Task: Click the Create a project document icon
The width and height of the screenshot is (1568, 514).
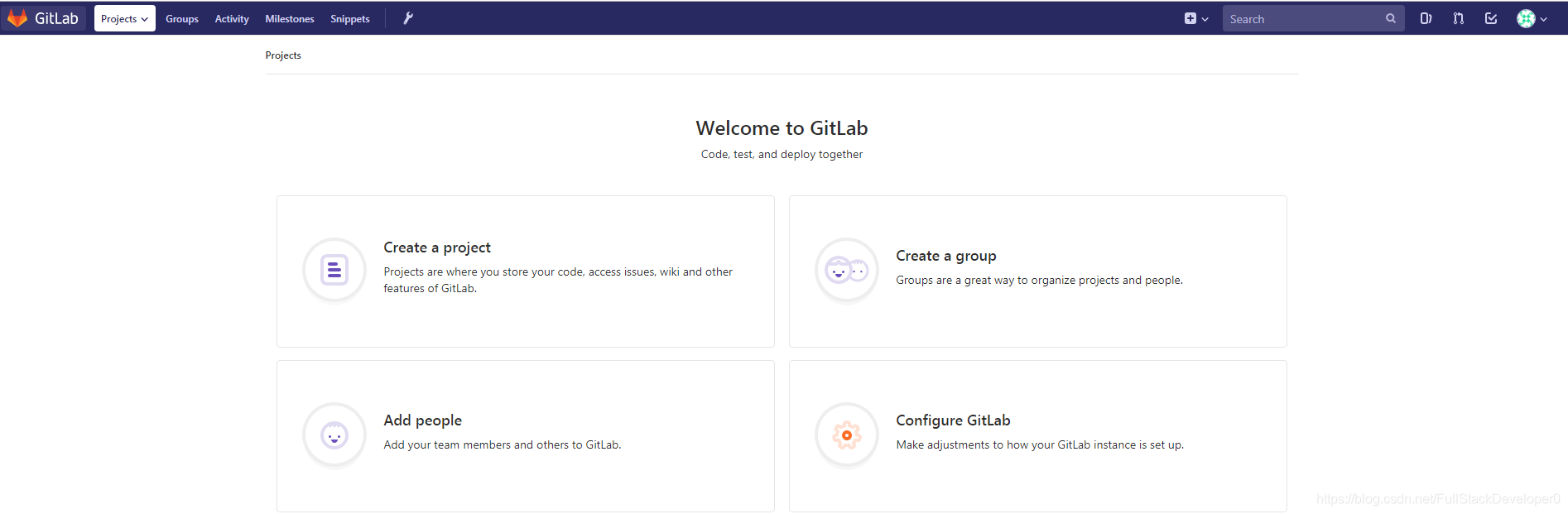Action: pyautogui.click(x=334, y=270)
